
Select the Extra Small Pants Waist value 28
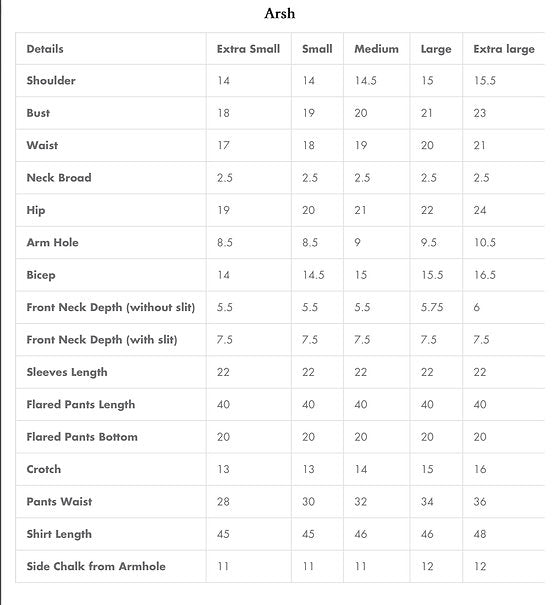pos(223,502)
